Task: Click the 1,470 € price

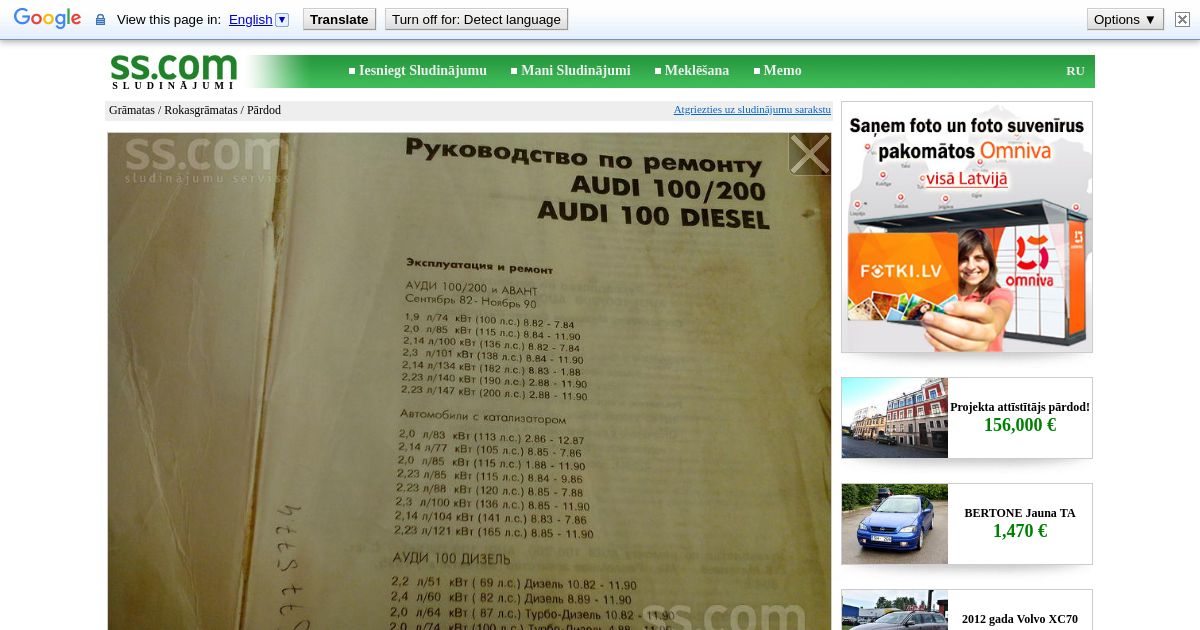Action: [x=1020, y=531]
